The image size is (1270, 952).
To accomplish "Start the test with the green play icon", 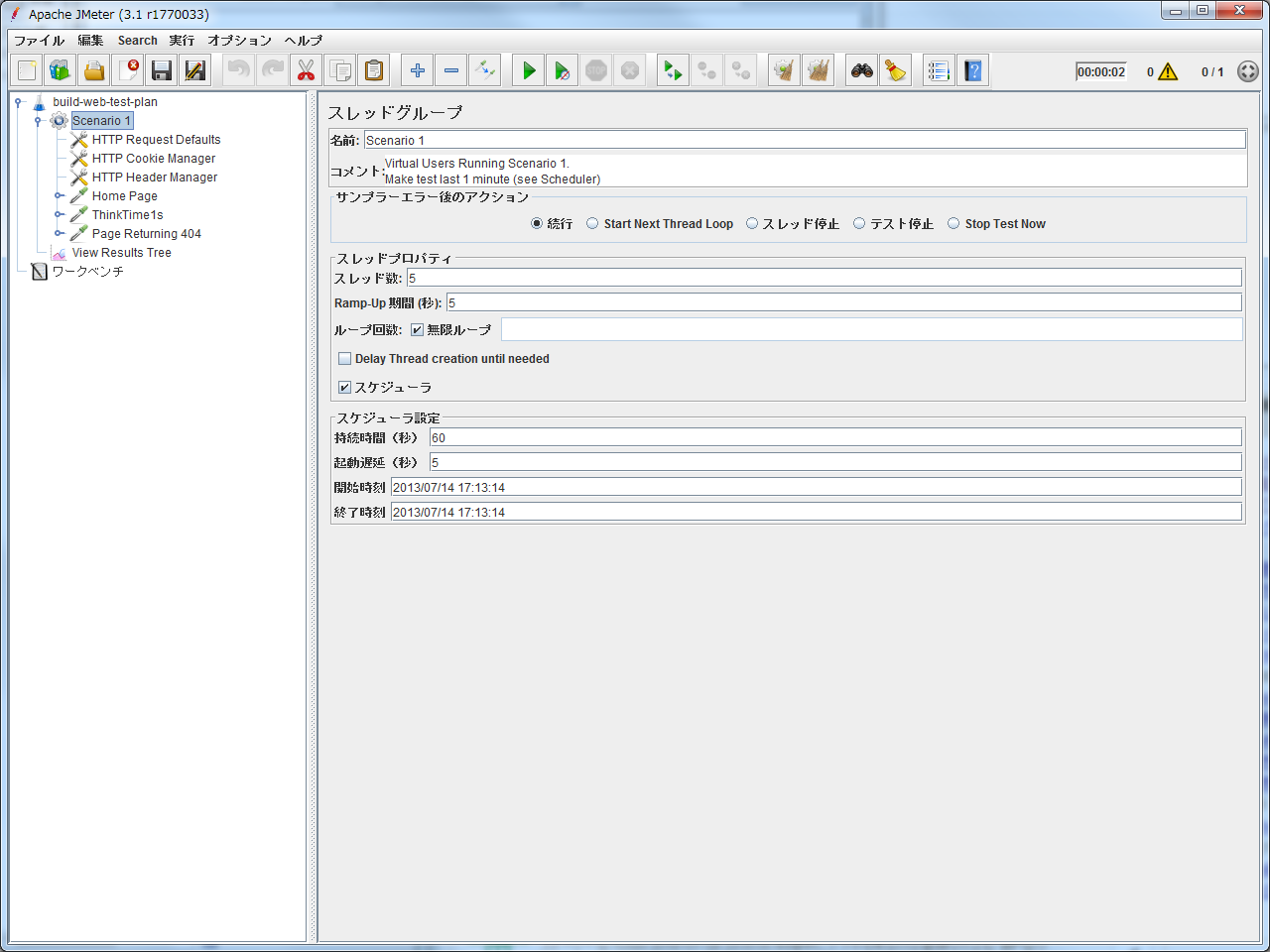I will pyautogui.click(x=529, y=70).
